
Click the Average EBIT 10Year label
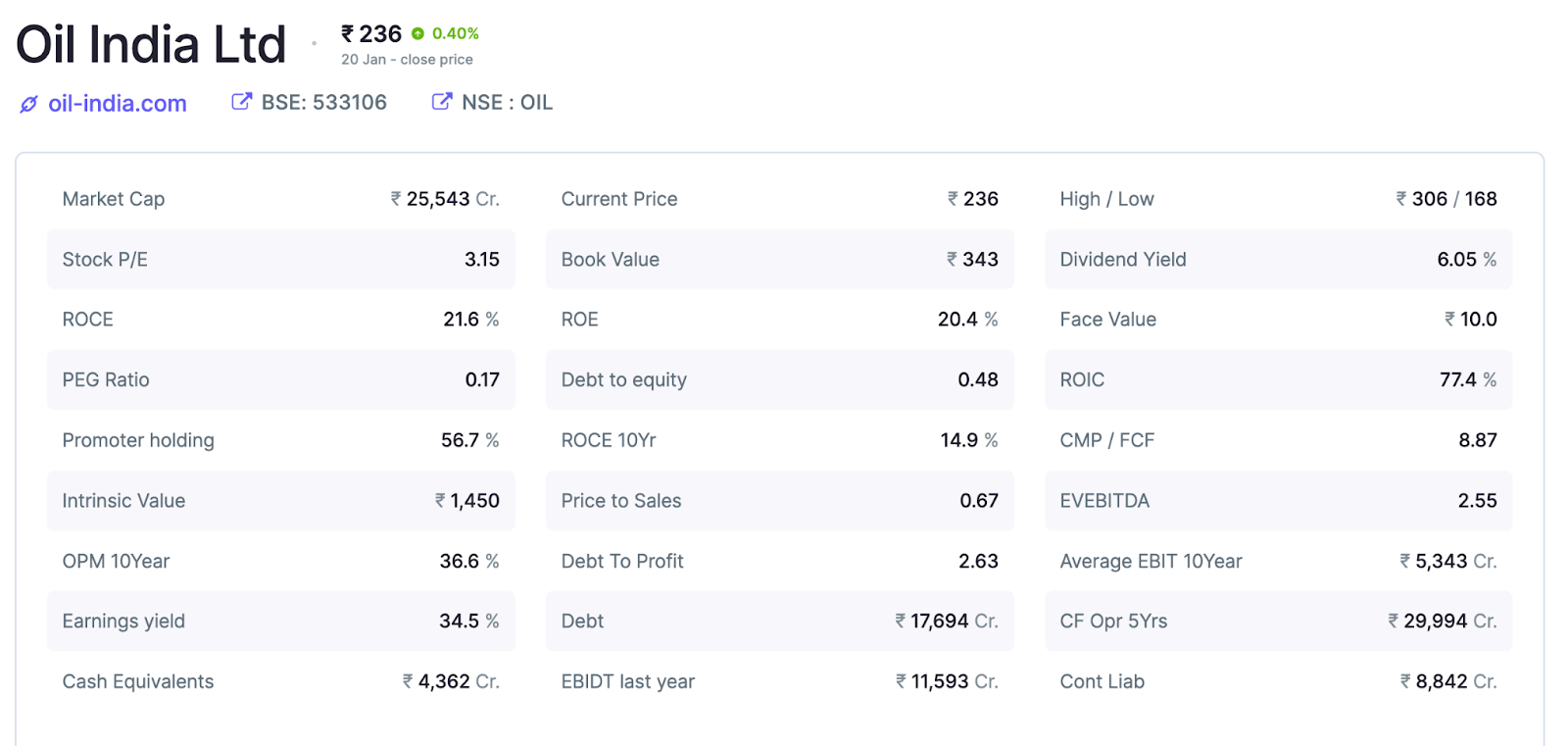tap(1151, 562)
